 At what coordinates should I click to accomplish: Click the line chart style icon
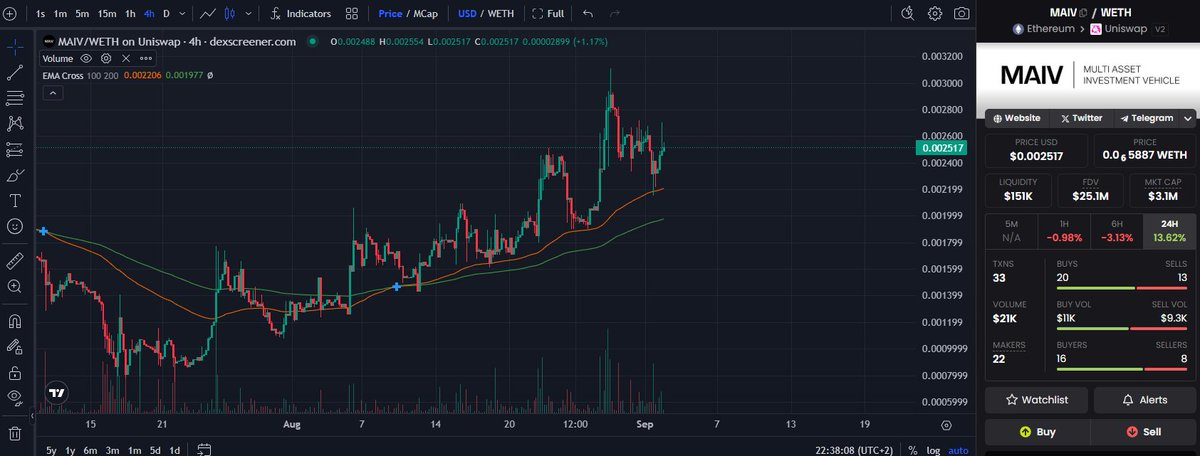tap(207, 14)
